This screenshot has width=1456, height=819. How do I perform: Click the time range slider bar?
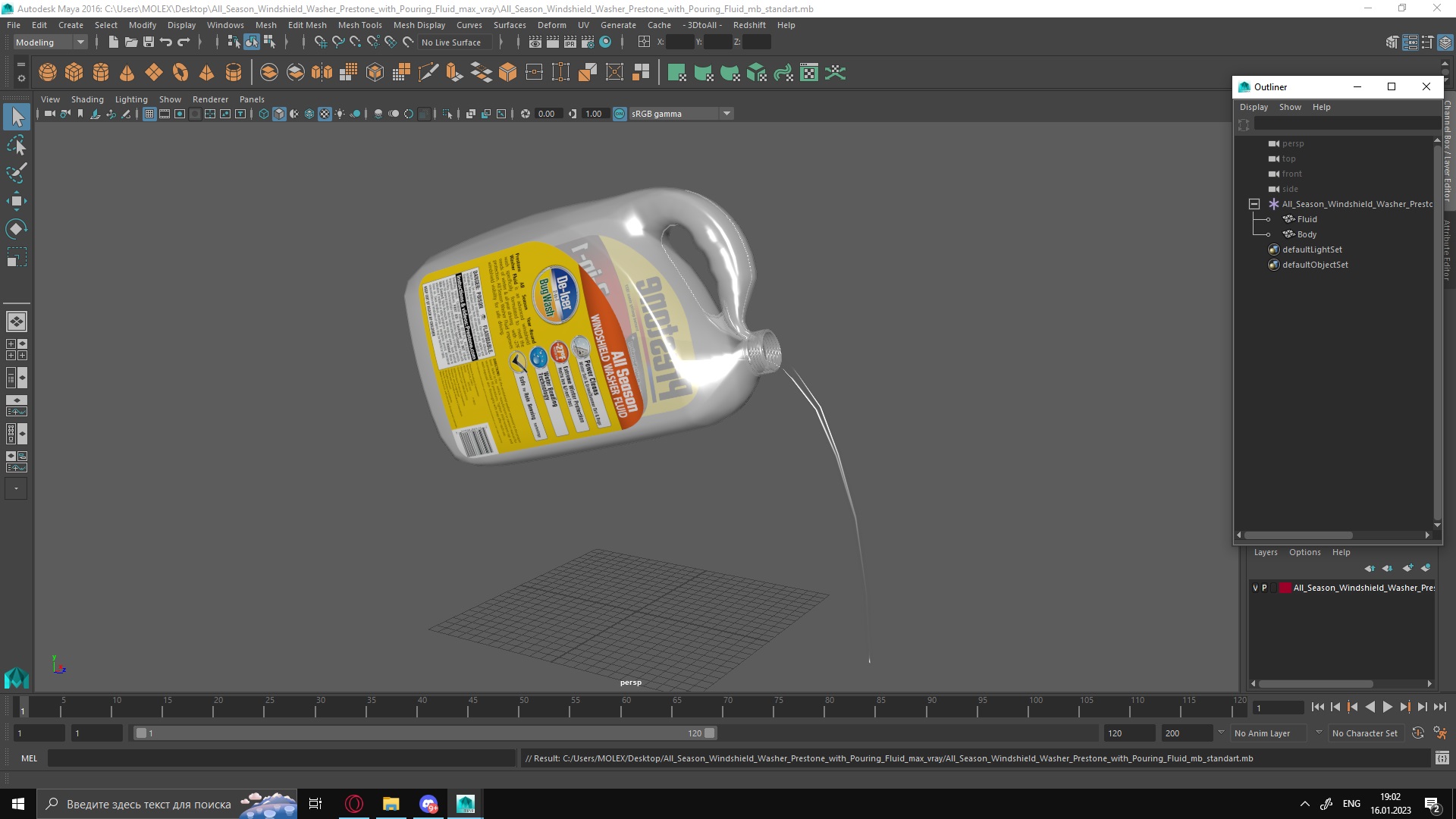click(x=425, y=733)
